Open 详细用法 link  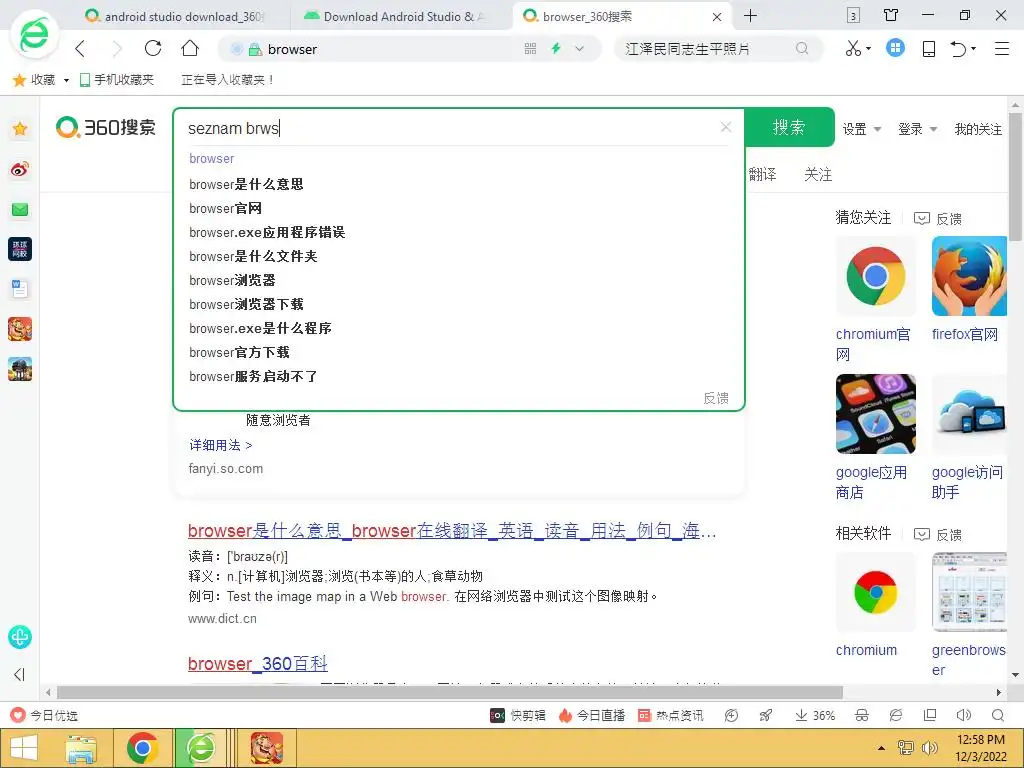click(x=221, y=445)
